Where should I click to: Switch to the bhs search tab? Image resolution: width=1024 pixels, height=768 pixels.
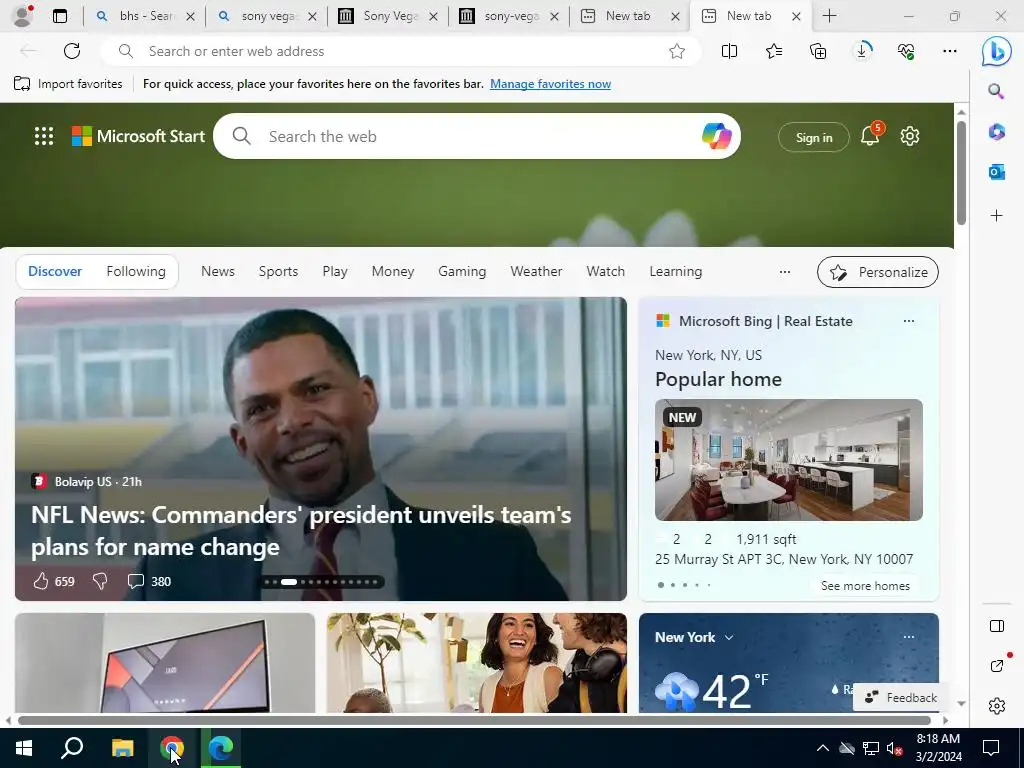[144, 16]
